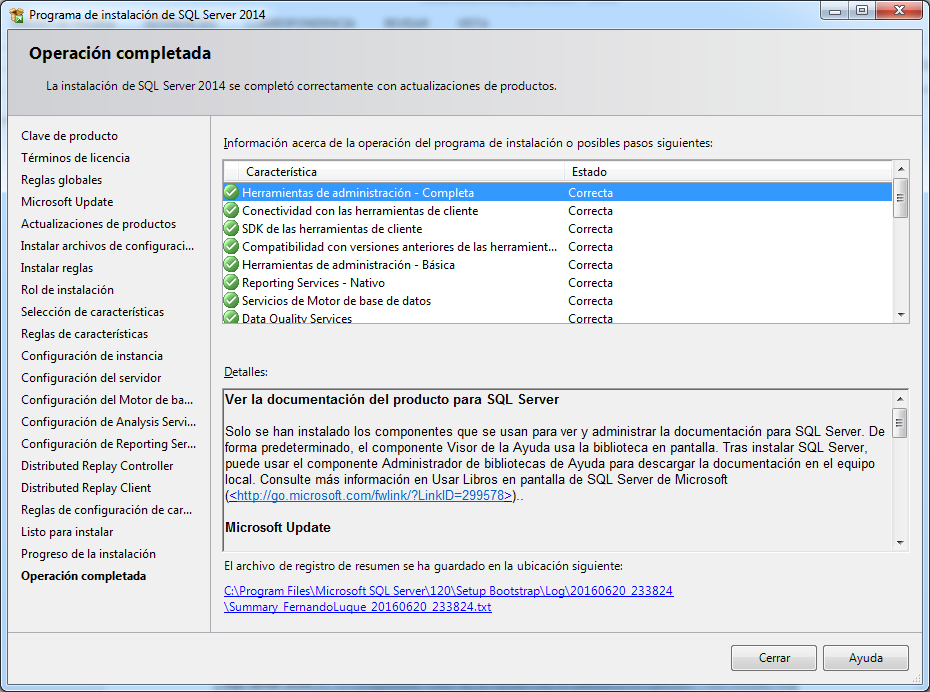Click the Progreso de la instalación step
This screenshot has width=930, height=692.
point(88,553)
